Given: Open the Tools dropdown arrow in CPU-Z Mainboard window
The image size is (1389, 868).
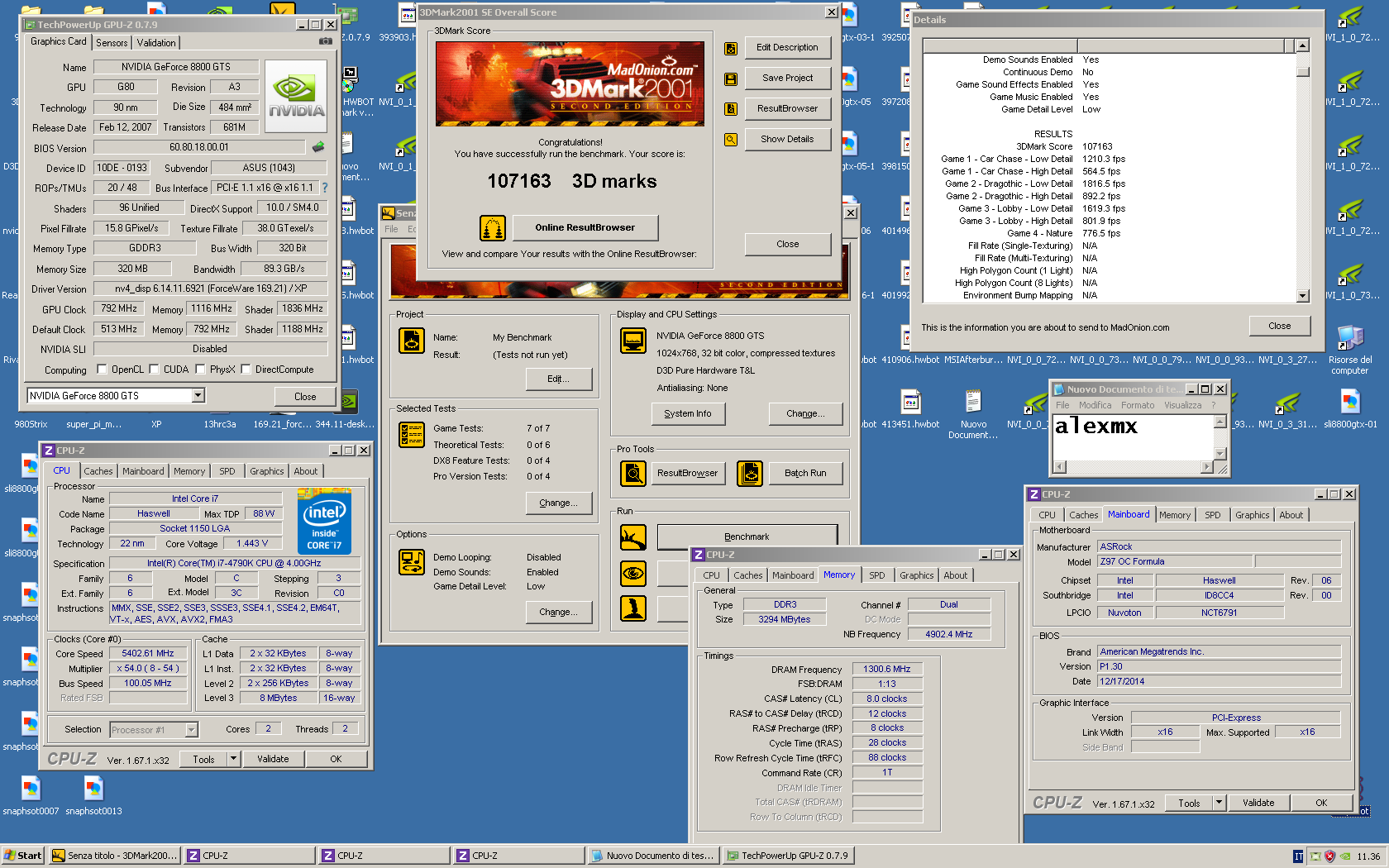Looking at the screenshot, I should click(x=1219, y=803).
